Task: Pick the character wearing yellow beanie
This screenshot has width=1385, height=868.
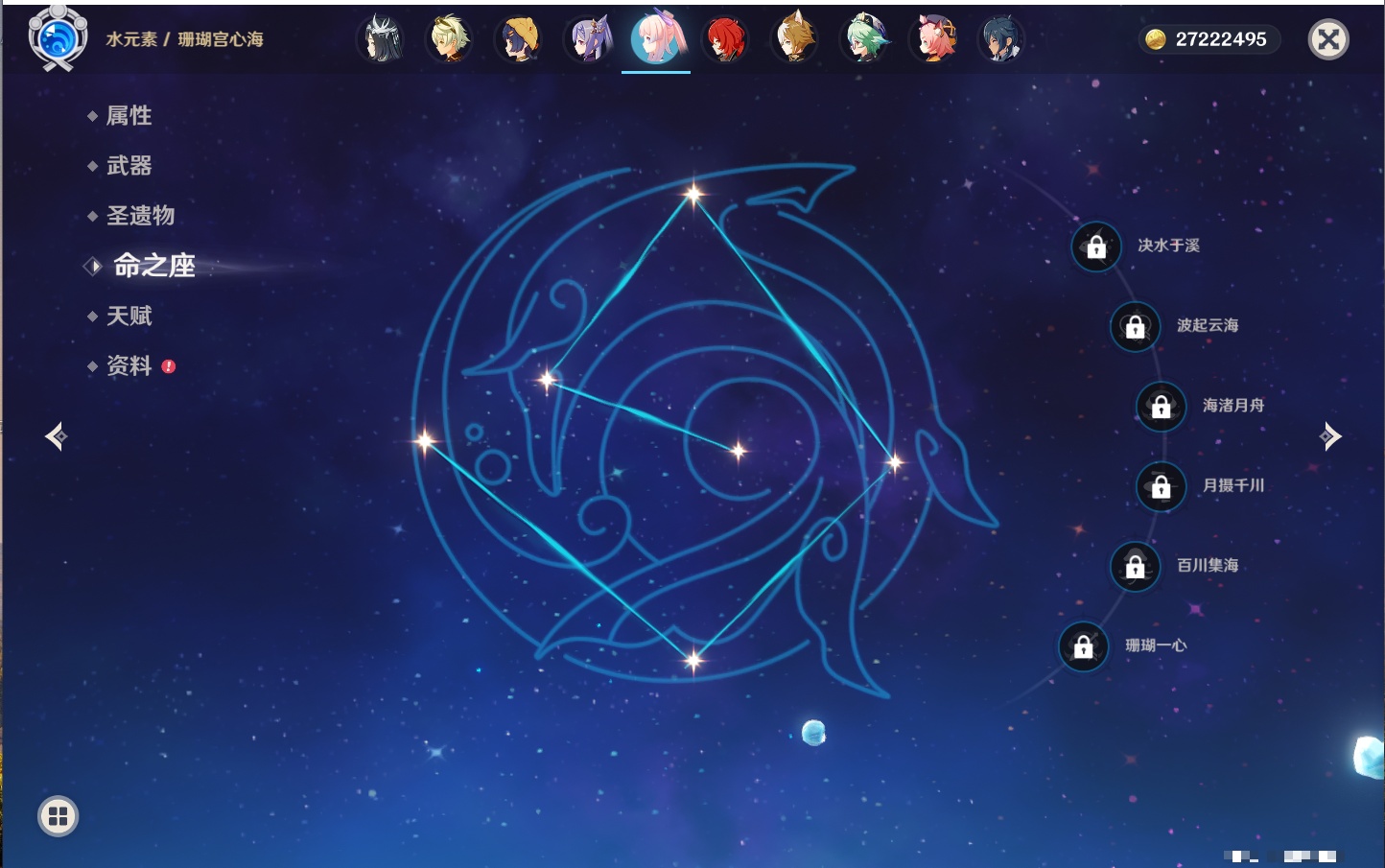Action: (518, 40)
